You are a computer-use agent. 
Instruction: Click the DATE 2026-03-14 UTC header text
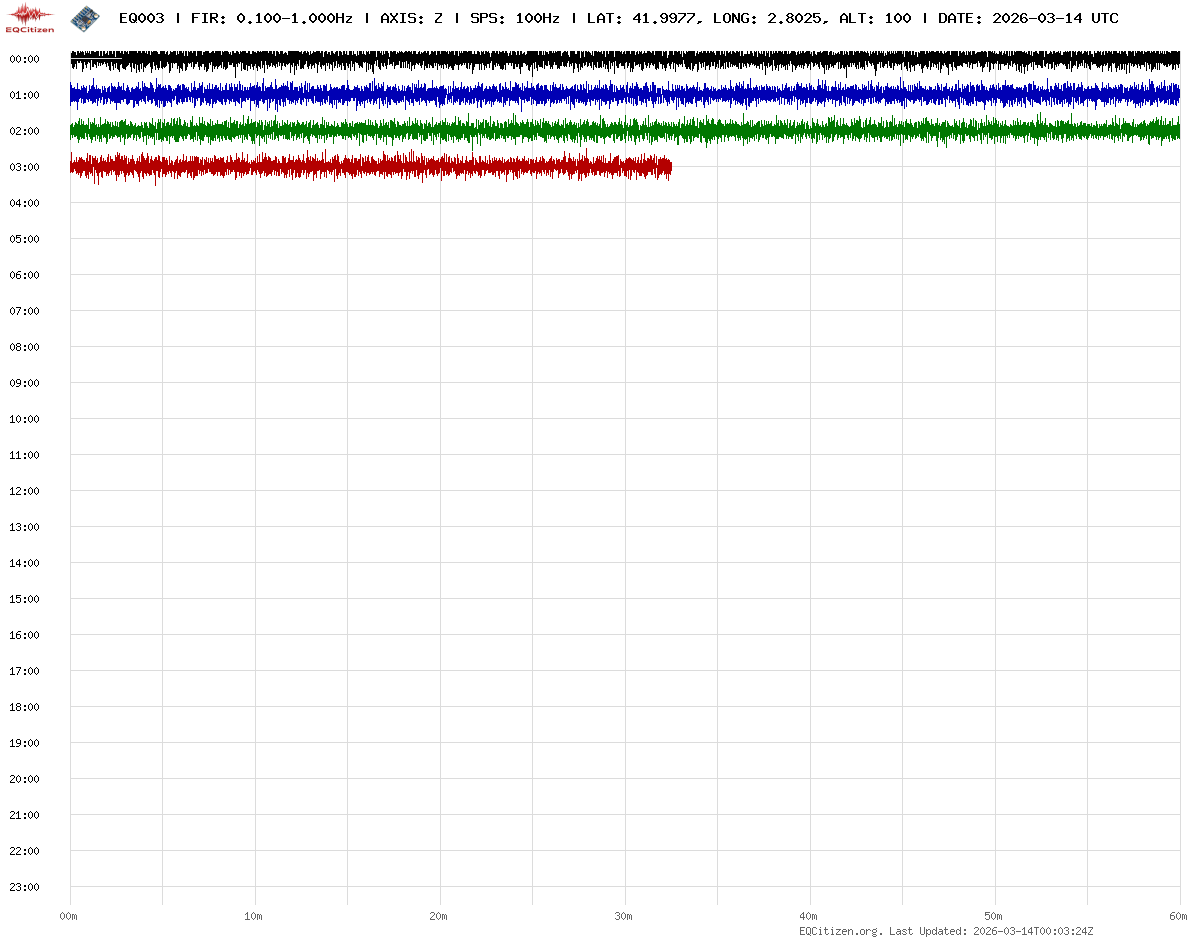1028,18
